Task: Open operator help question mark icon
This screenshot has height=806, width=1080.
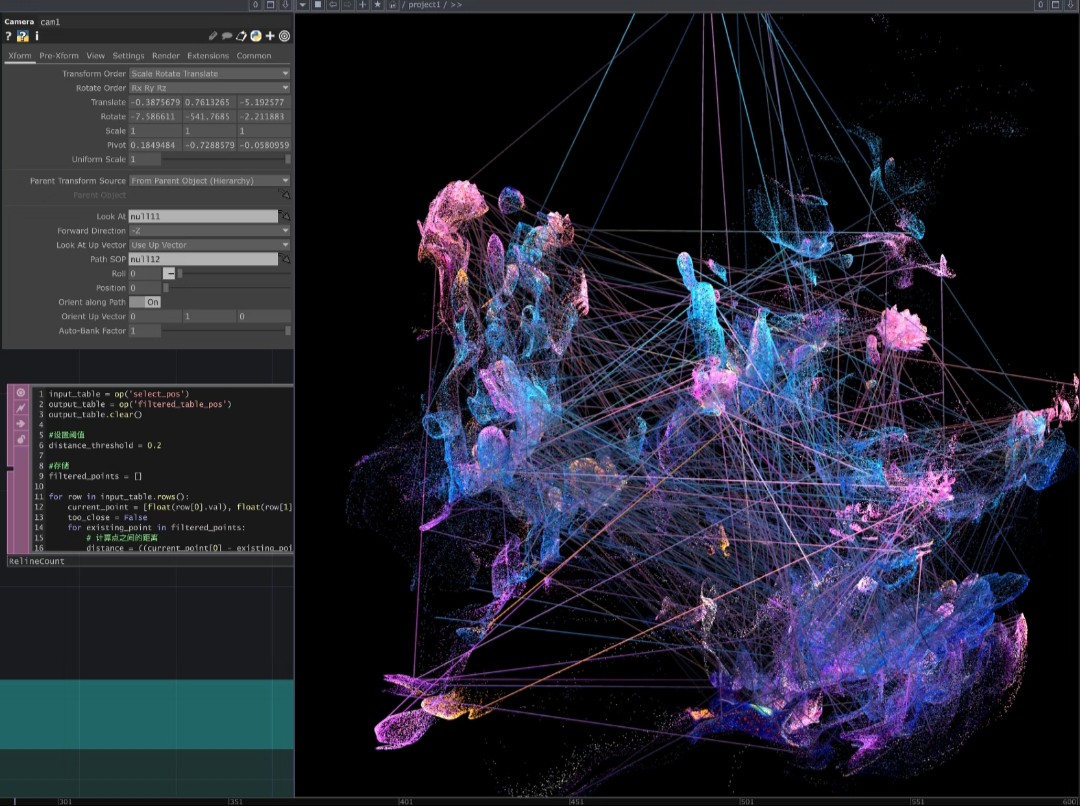Action: pyautogui.click(x=8, y=36)
